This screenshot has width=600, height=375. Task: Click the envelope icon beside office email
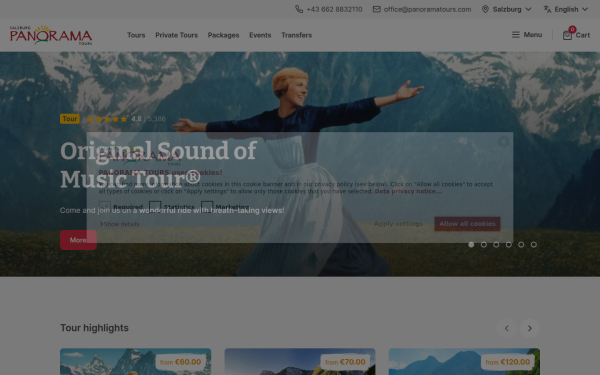(x=377, y=9)
